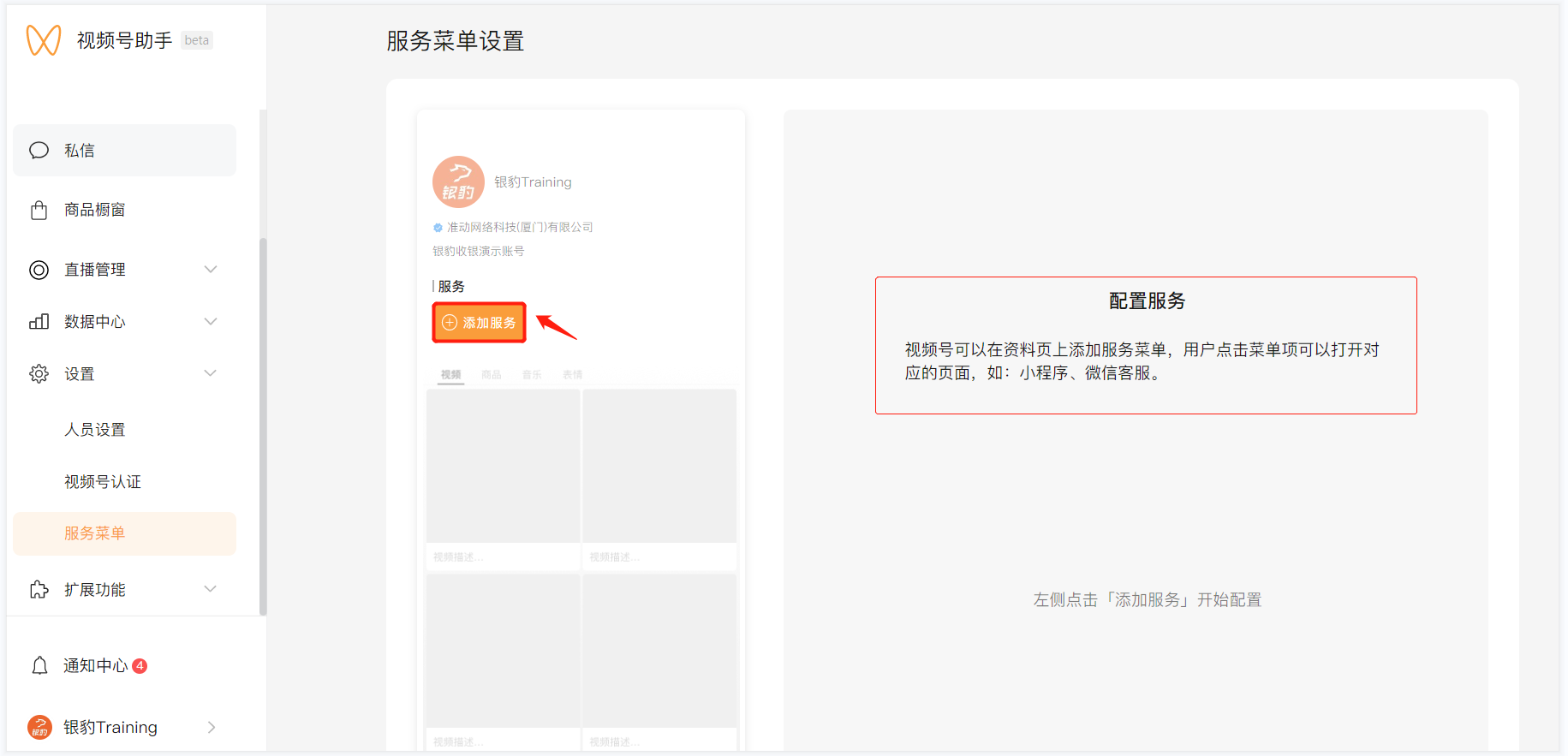This screenshot has height=756, width=1568.
Task: Open notifications via the bell icon
Action: pos(39,666)
